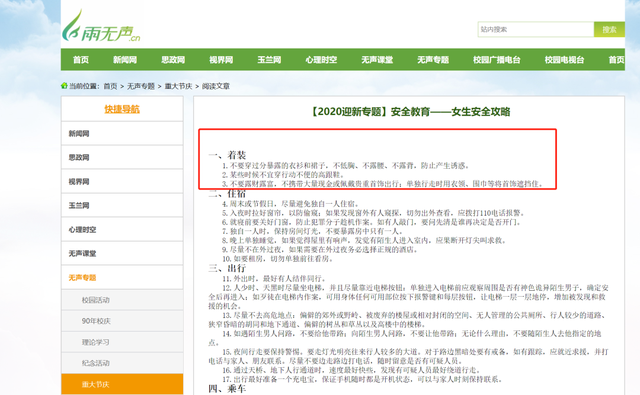Click the 重大节庆 breadcrumb link
The width and height of the screenshot is (640, 395).
coord(178,86)
